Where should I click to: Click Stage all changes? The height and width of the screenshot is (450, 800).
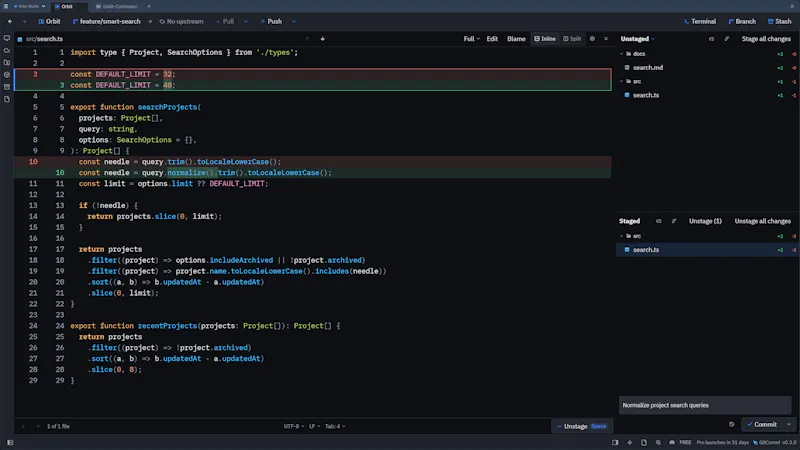pyautogui.click(x=766, y=39)
